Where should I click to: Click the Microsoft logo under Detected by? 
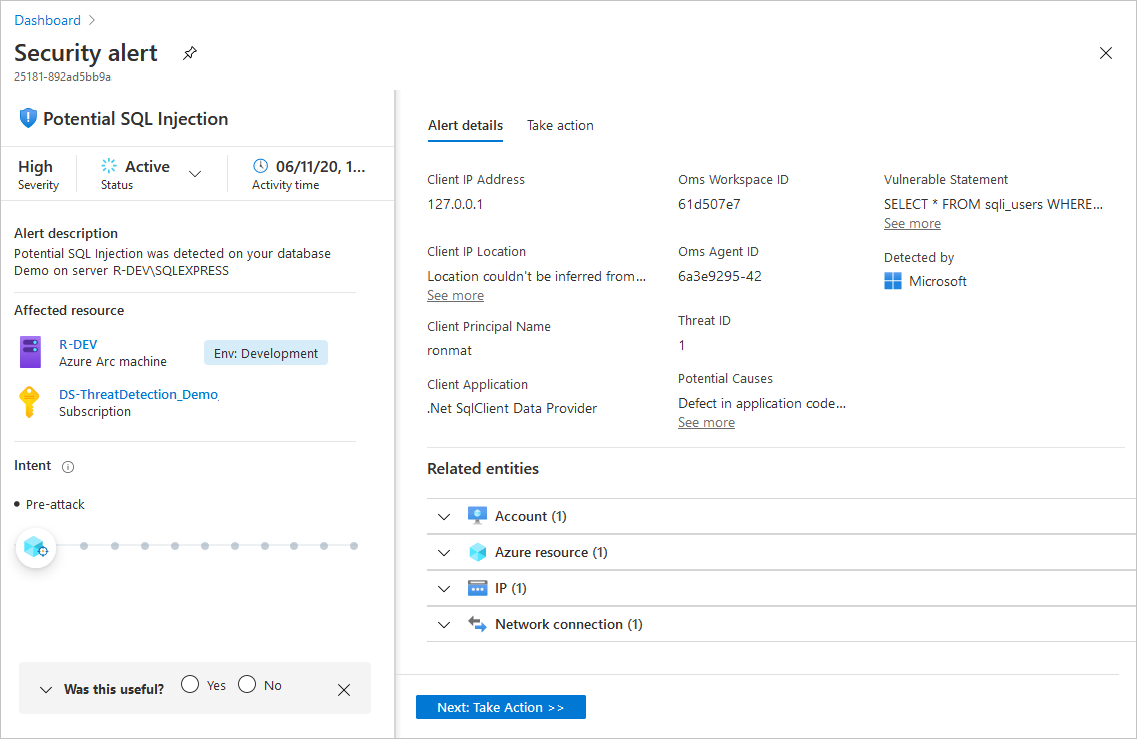893,282
